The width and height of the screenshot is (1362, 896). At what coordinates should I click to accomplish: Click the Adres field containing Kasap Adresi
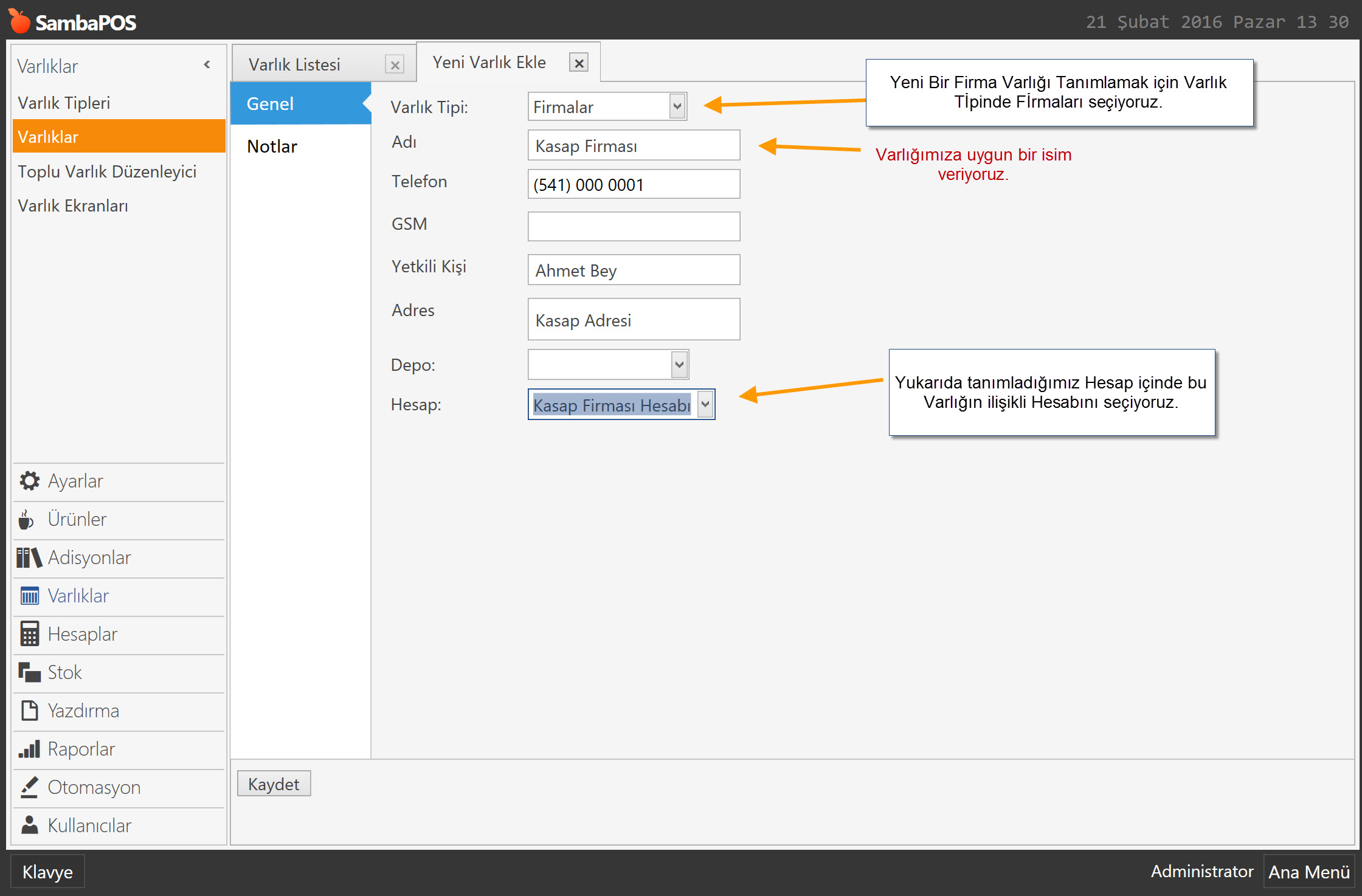point(634,319)
